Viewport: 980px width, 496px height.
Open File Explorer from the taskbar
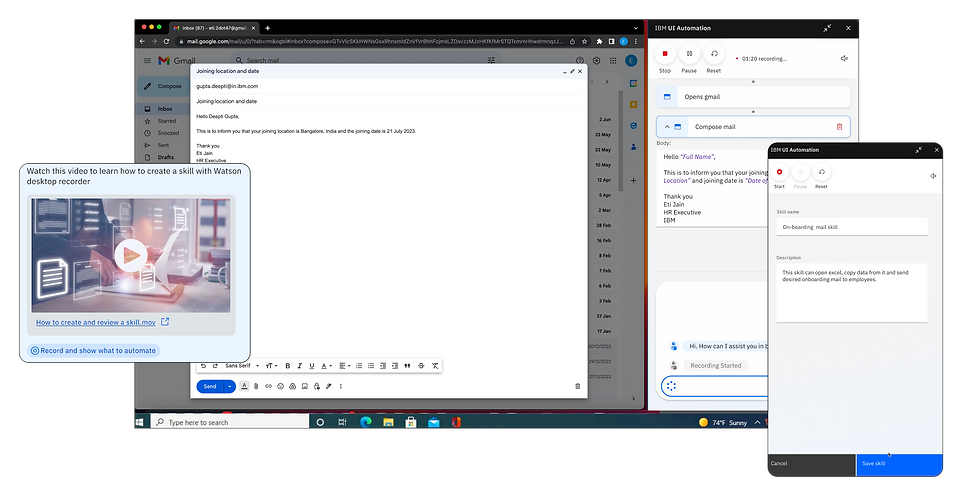coord(388,422)
